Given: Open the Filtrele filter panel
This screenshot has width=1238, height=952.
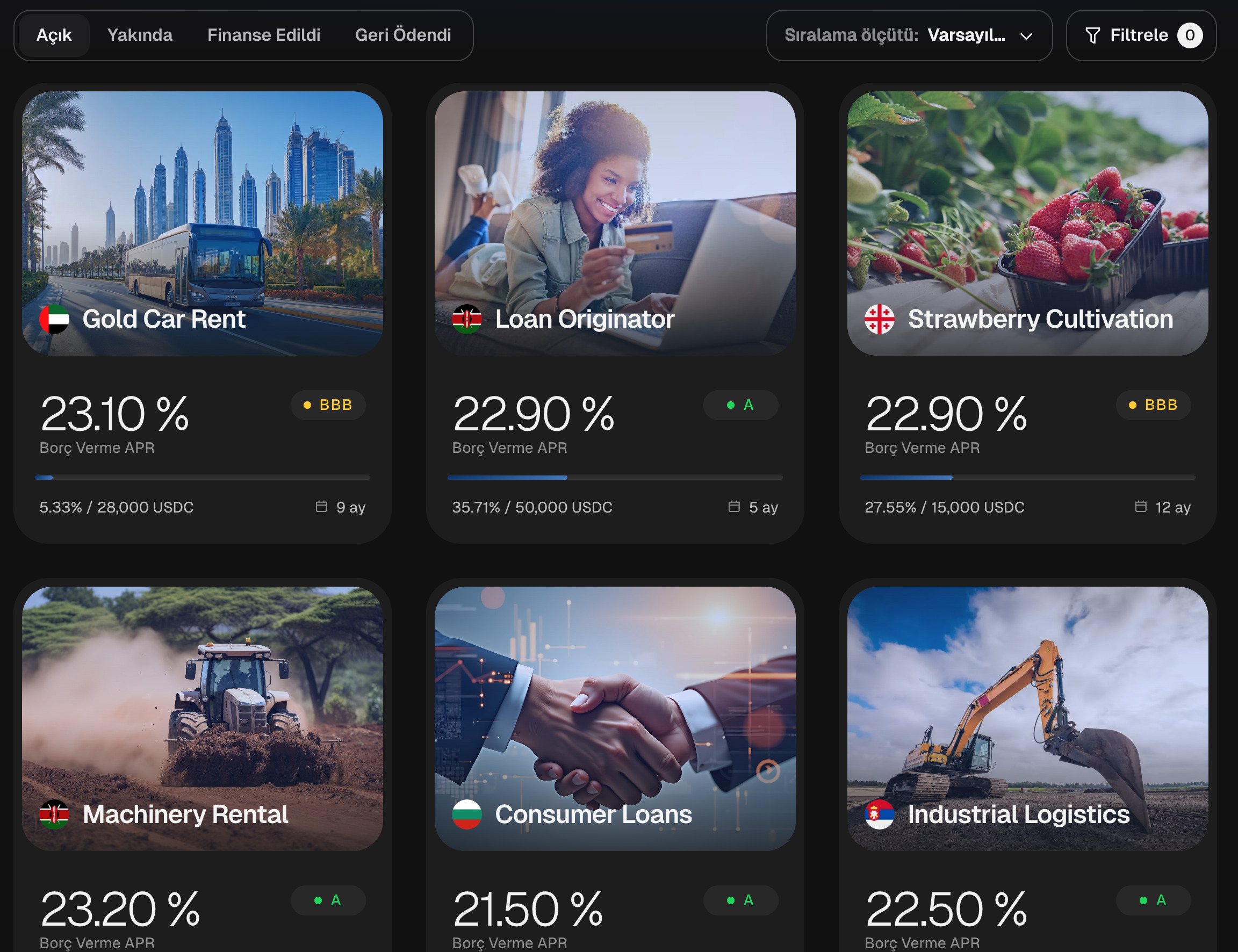Looking at the screenshot, I should pyautogui.click(x=1141, y=35).
